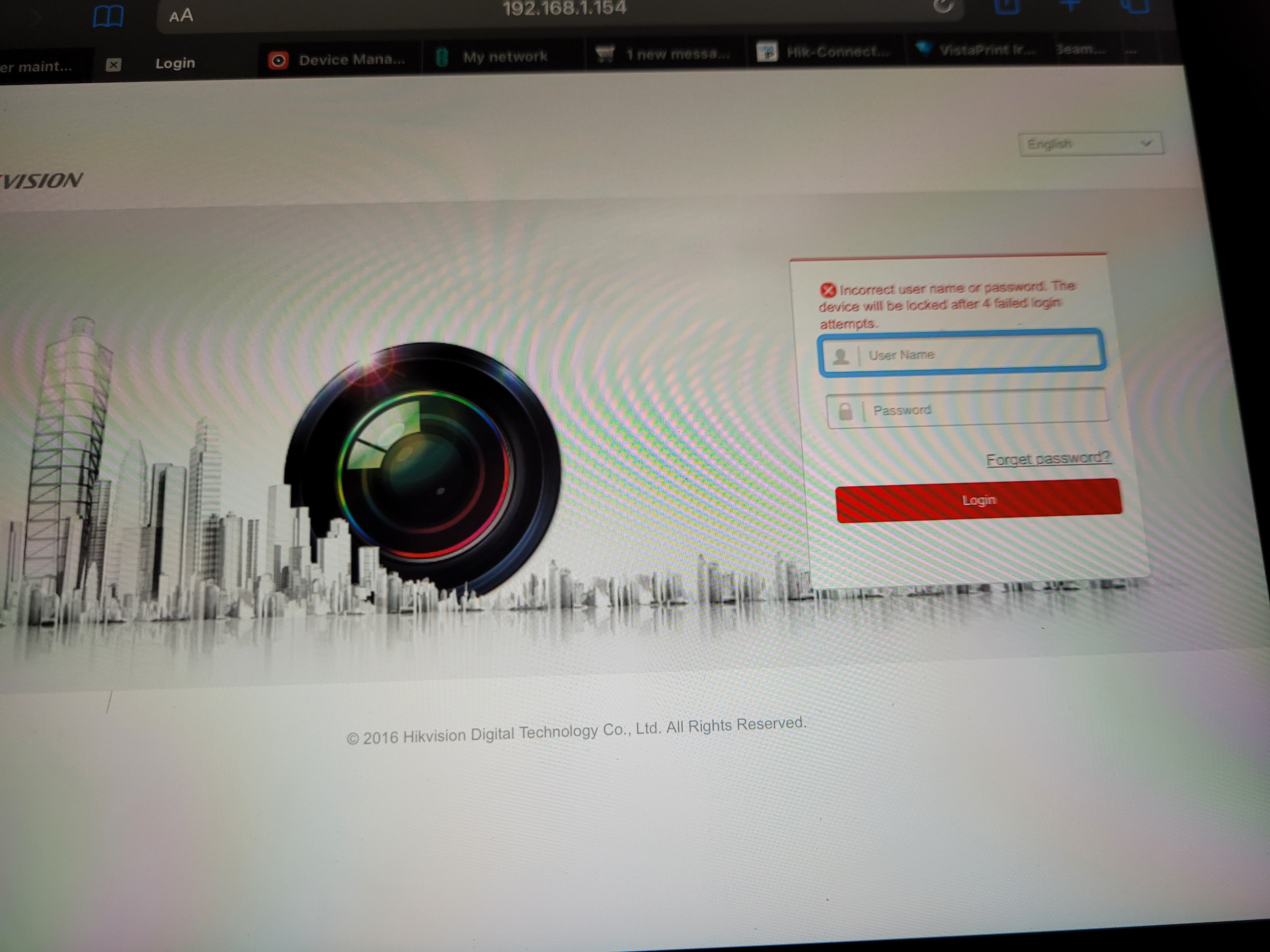Click the red error X icon
The width and height of the screenshot is (1270, 952).
click(827, 290)
